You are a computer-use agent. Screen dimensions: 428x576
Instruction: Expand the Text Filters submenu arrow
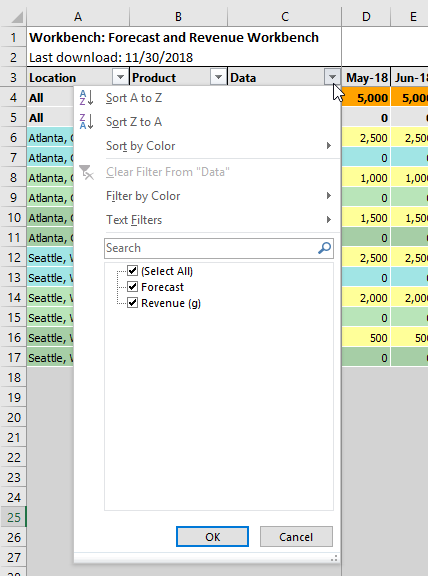329,220
